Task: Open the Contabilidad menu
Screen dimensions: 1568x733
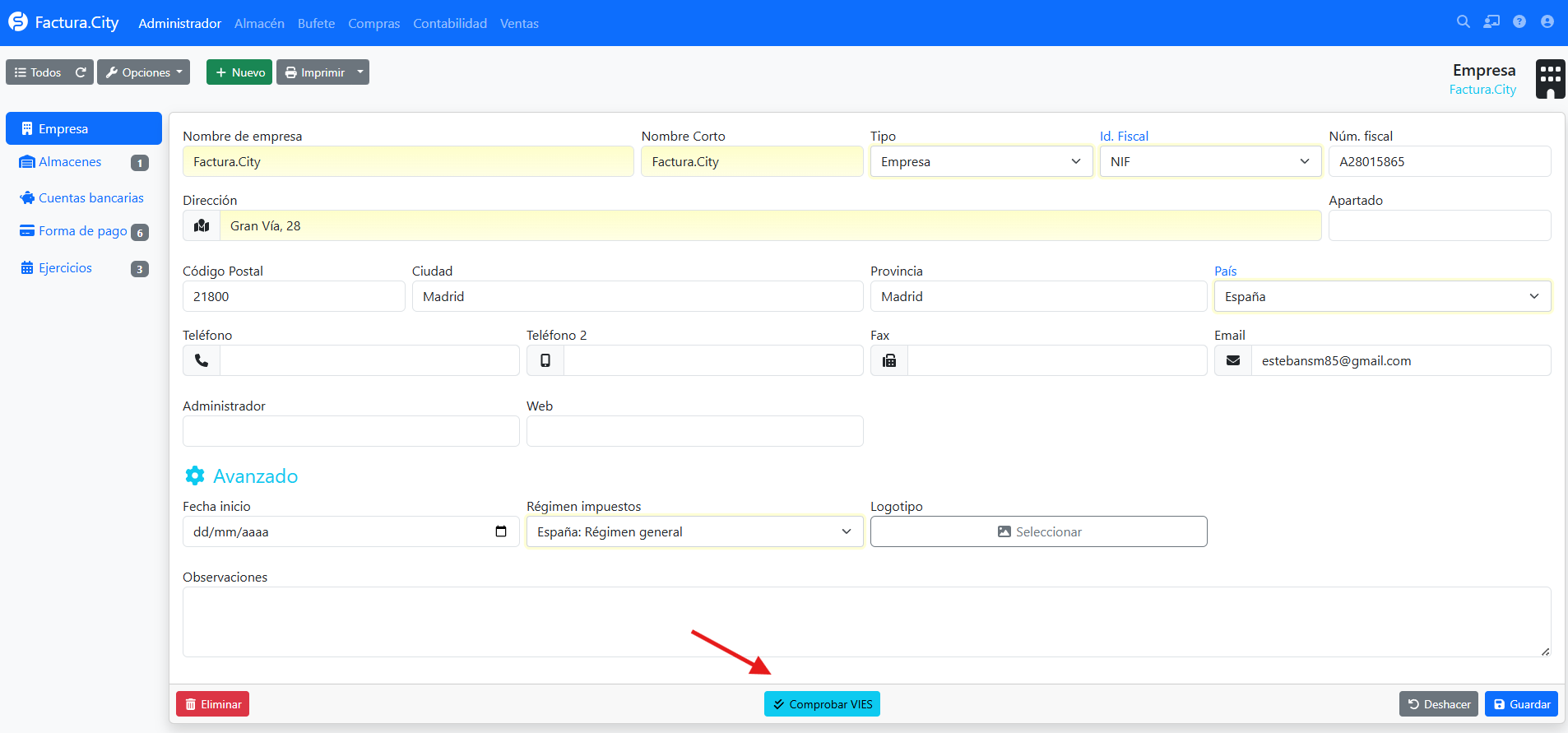Action: point(450,23)
